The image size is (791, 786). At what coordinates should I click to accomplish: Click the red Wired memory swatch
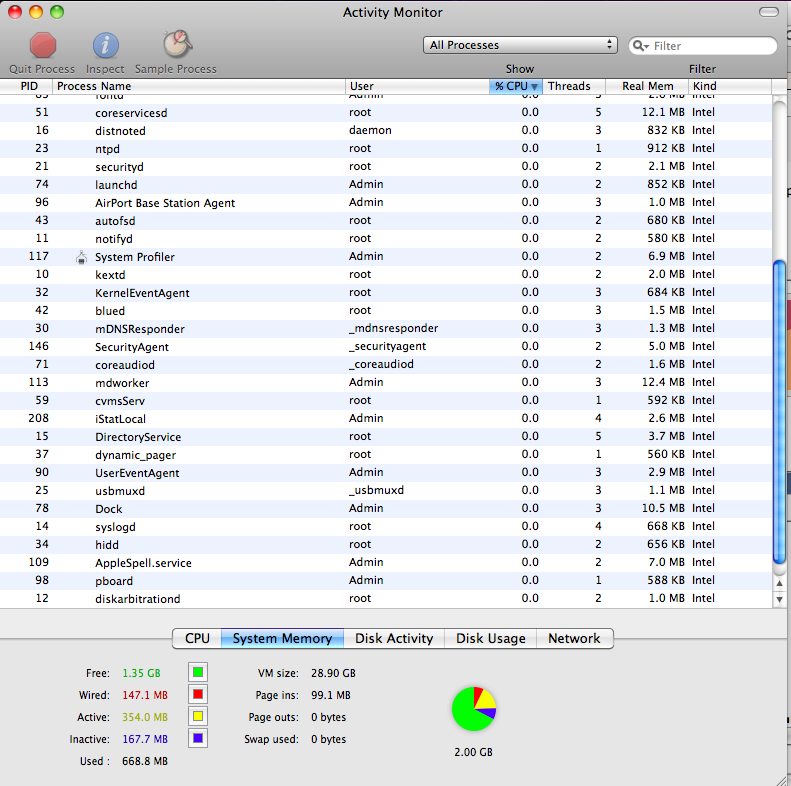198,695
